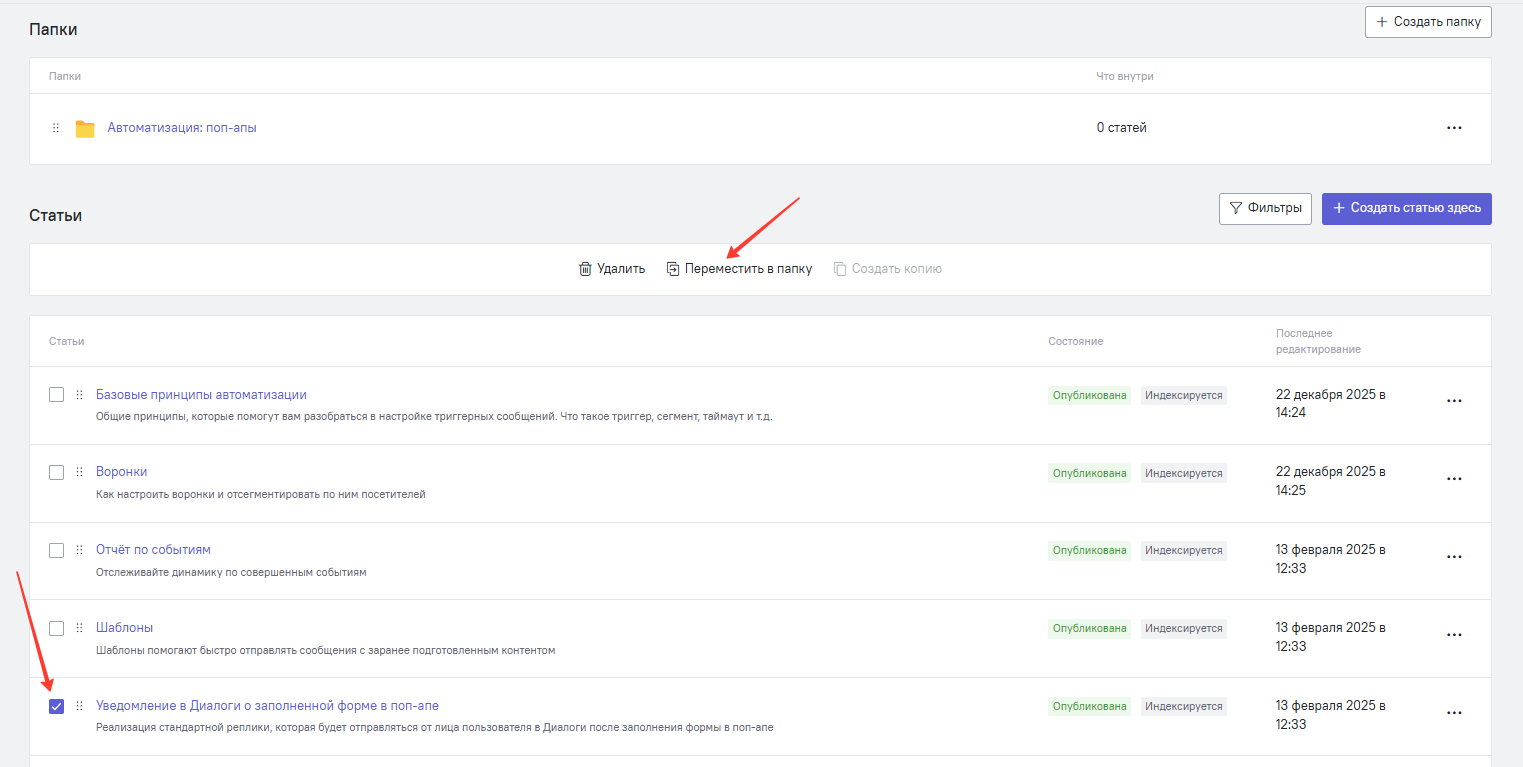Click the trash icon for Удалить
Viewport: 1523px width, 767px height.
pyautogui.click(x=585, y=269)
